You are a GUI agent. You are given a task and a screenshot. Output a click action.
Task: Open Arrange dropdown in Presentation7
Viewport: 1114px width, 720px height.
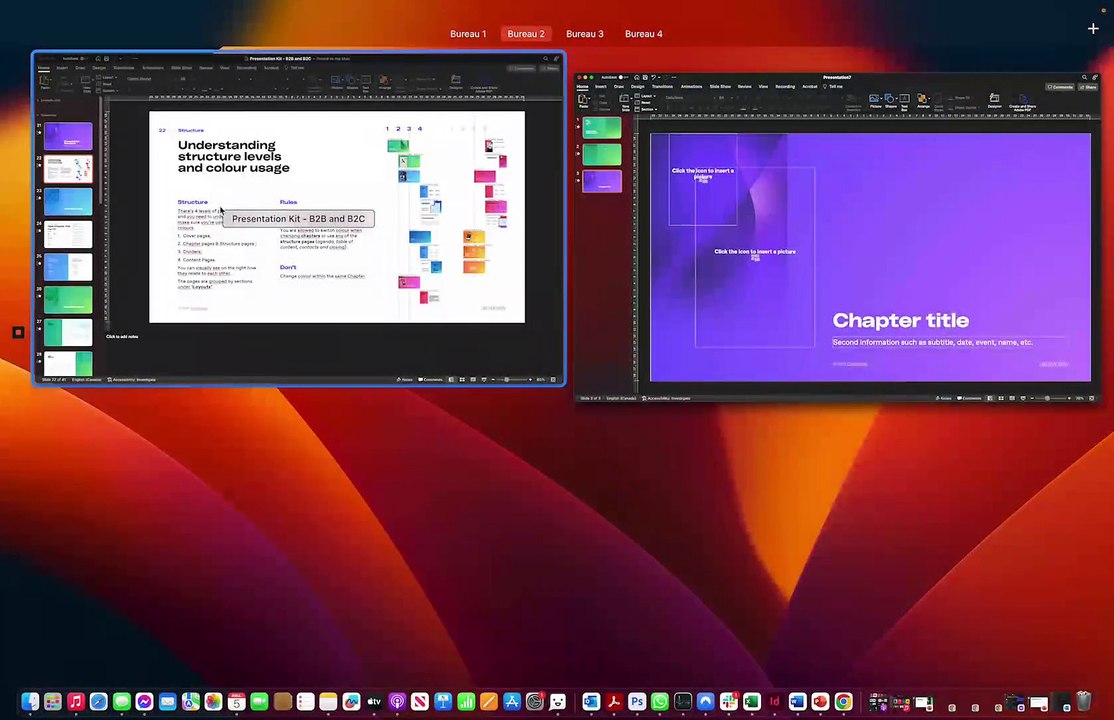tap(922, 100)
